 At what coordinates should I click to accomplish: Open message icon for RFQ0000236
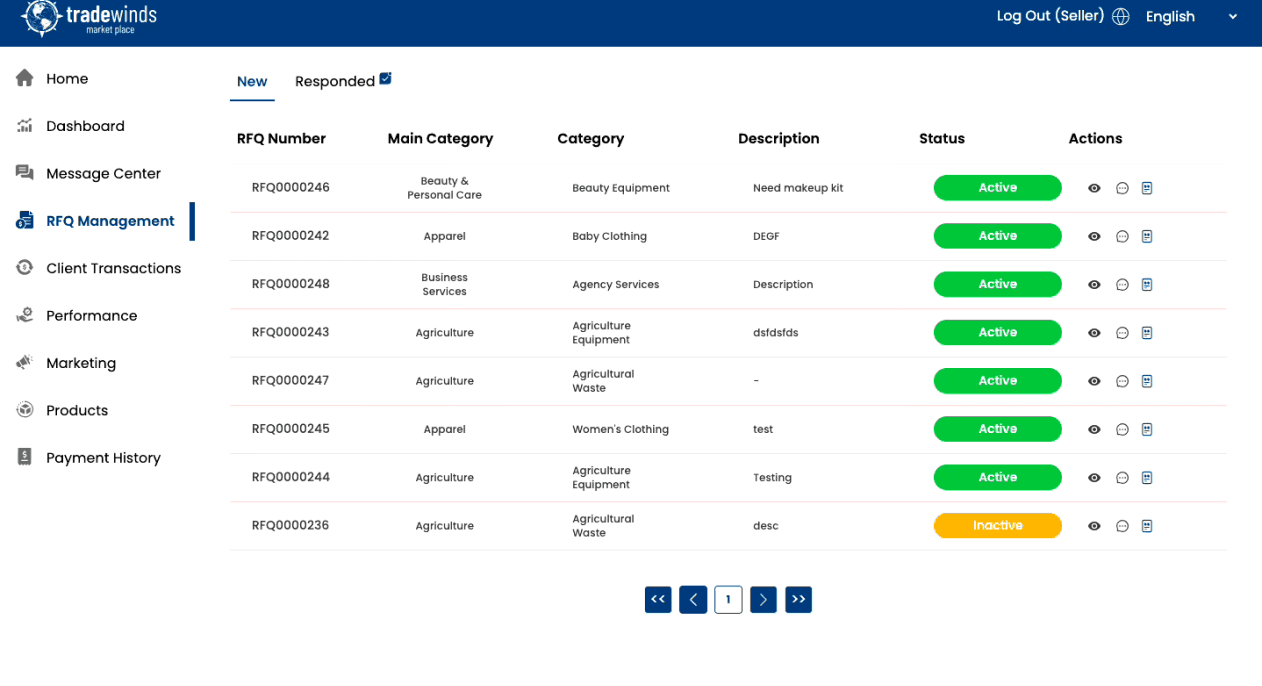(1122, 526)
